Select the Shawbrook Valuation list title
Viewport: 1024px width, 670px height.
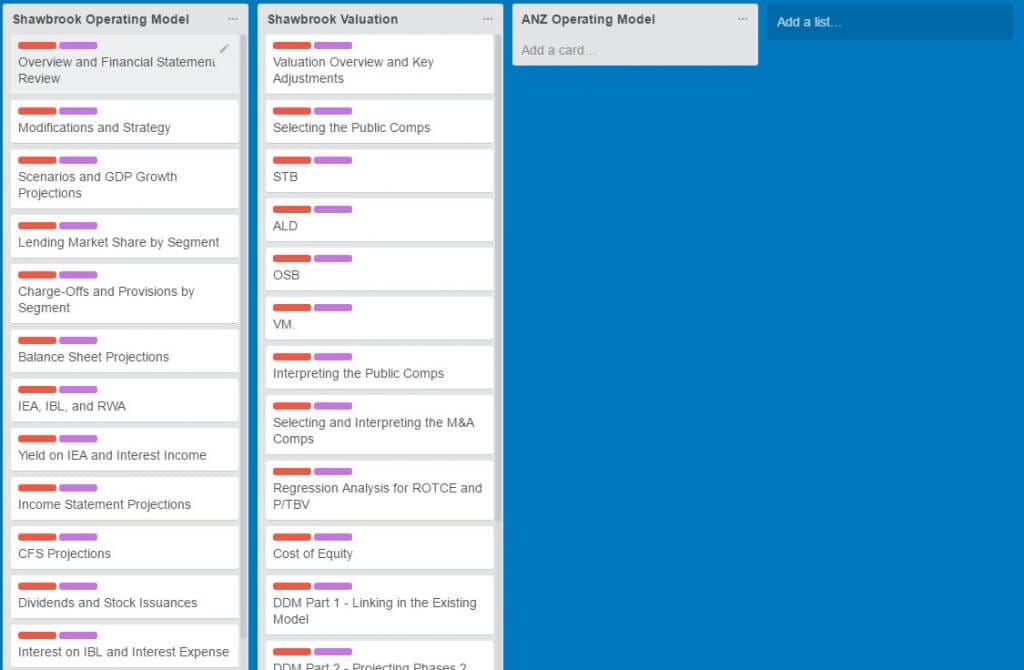point(333,19)
